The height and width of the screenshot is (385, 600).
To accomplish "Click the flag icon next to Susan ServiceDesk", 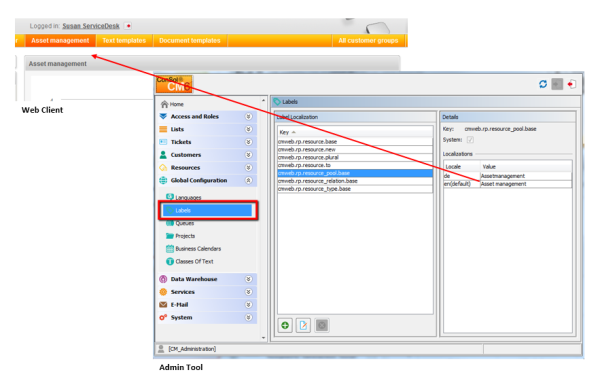I will (x=129, y=26).
